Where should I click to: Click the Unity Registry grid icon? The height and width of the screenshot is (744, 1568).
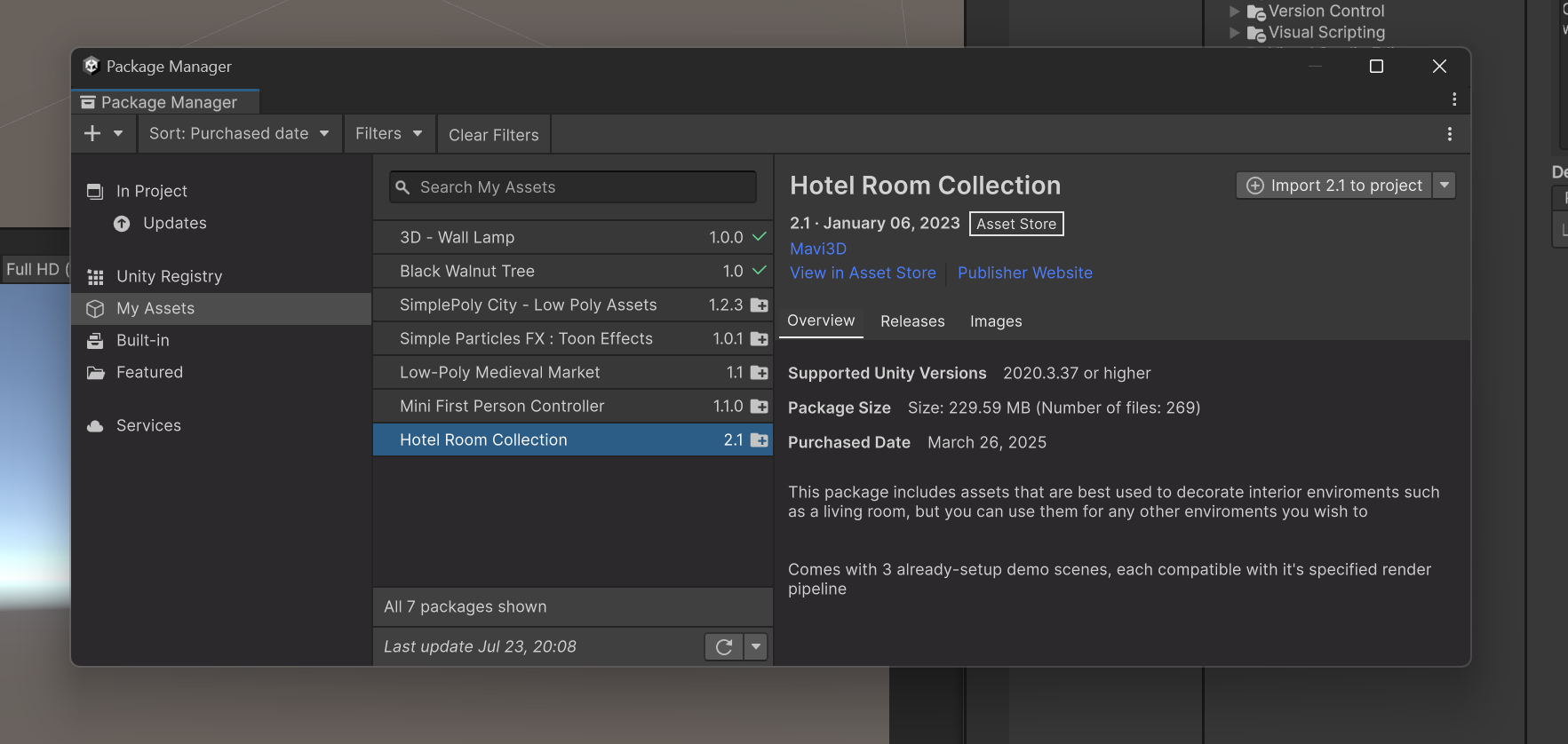95,277
